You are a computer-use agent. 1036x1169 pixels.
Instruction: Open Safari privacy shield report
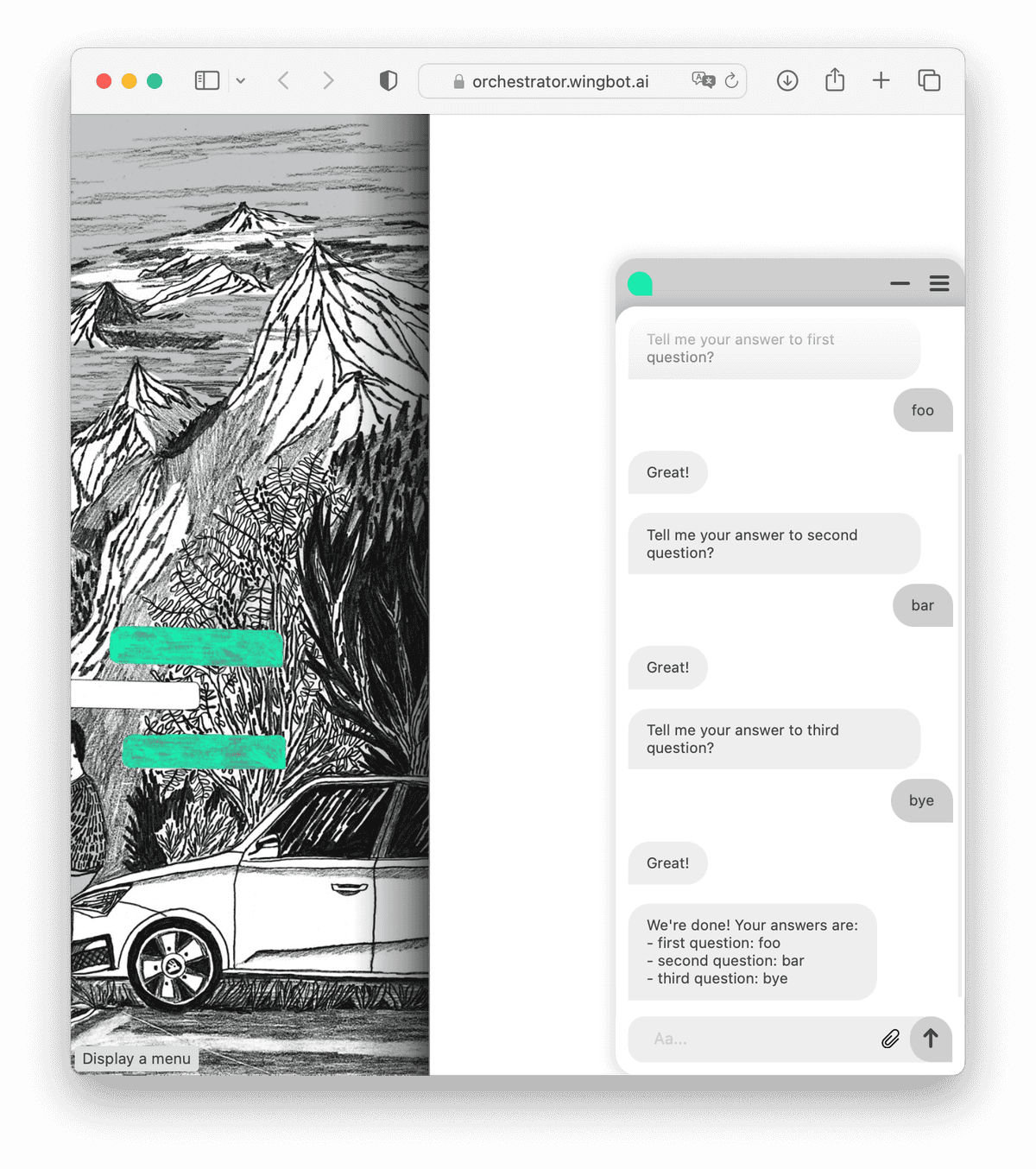(388, 81)
